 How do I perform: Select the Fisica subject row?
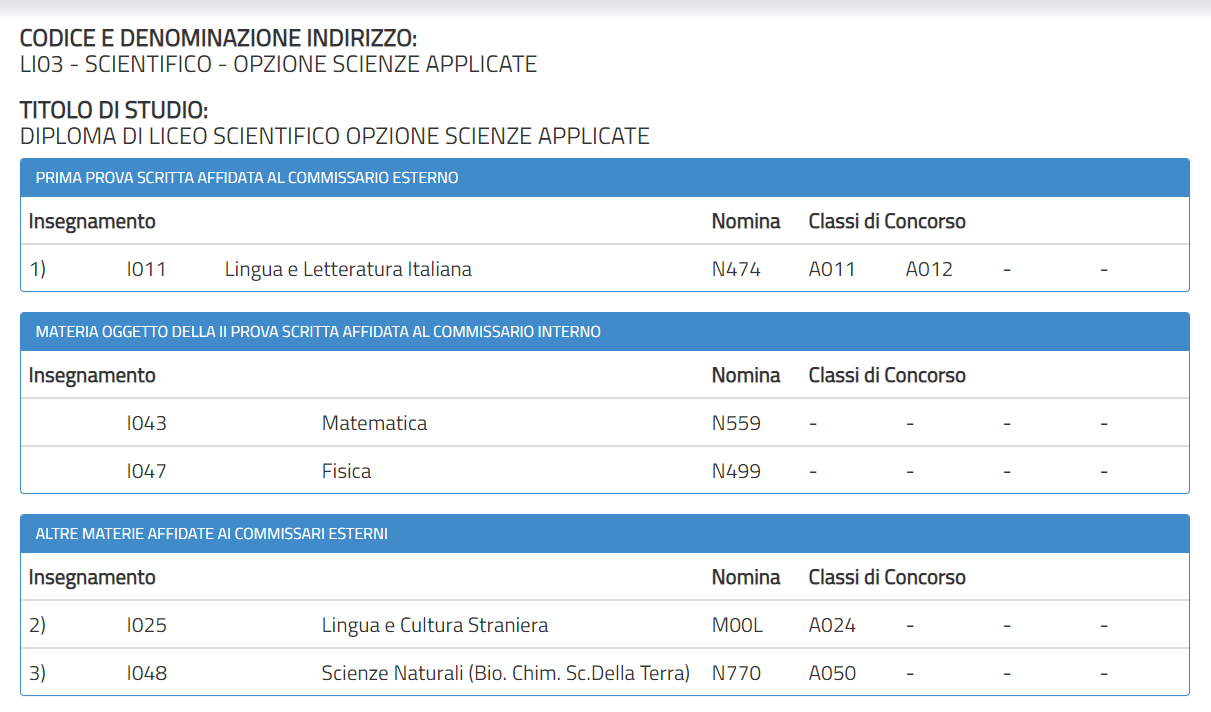[x=346, y=471]
